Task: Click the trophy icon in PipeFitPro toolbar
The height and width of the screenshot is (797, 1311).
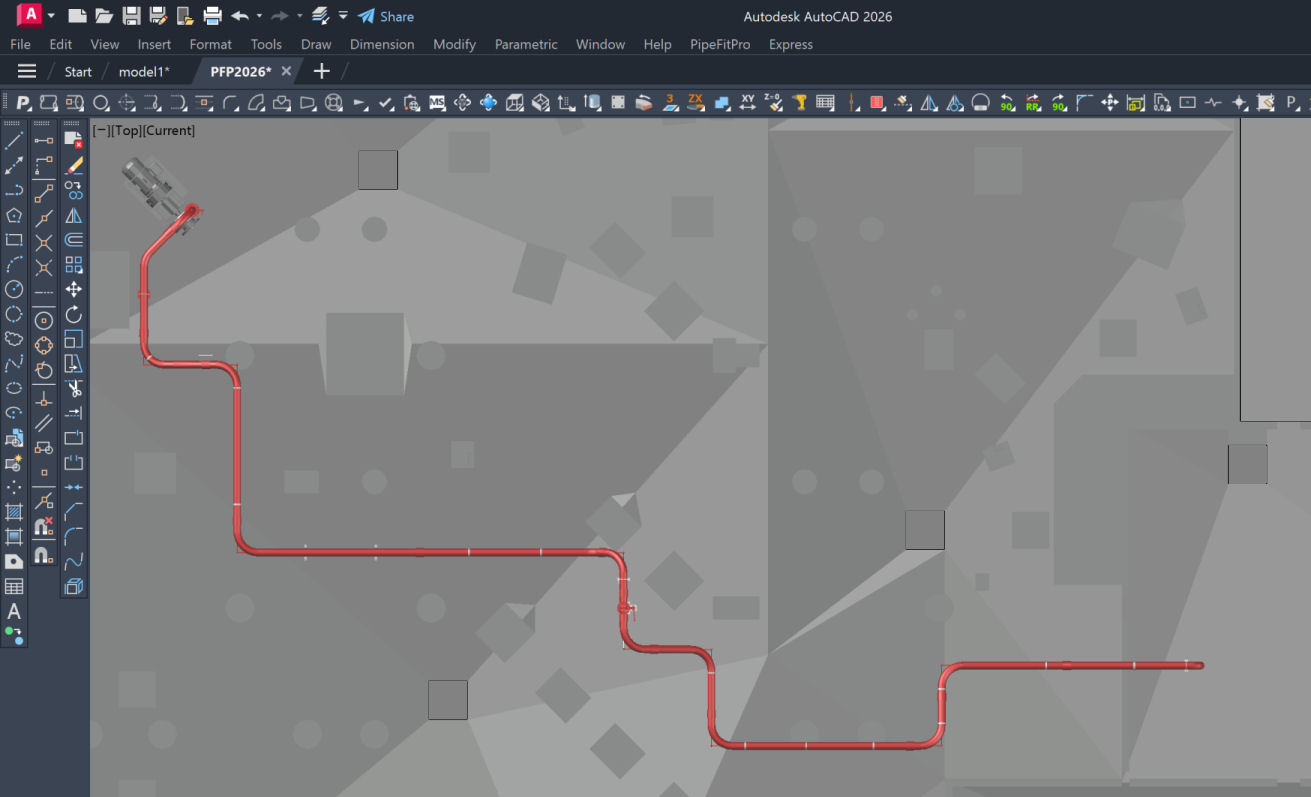Action: coord(800,102)
